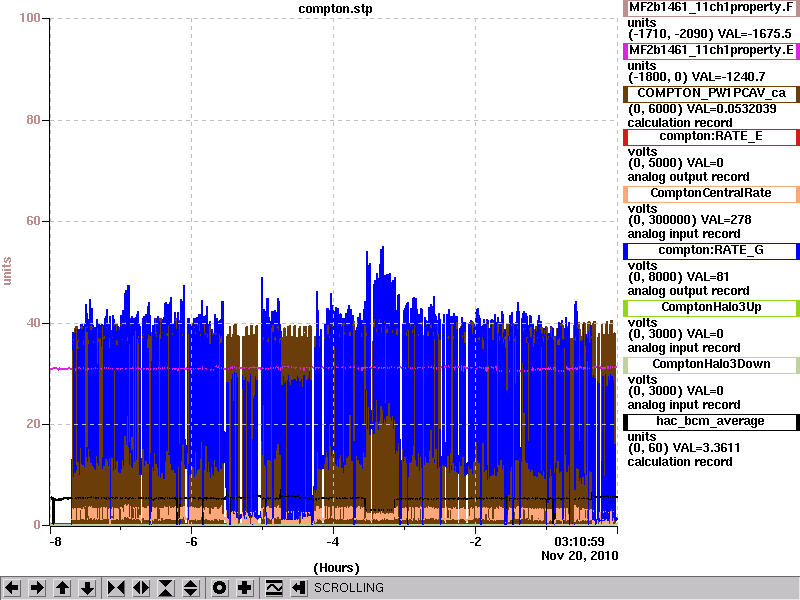
Task: Click the -2 x-axis tick label
Action: 475,542
